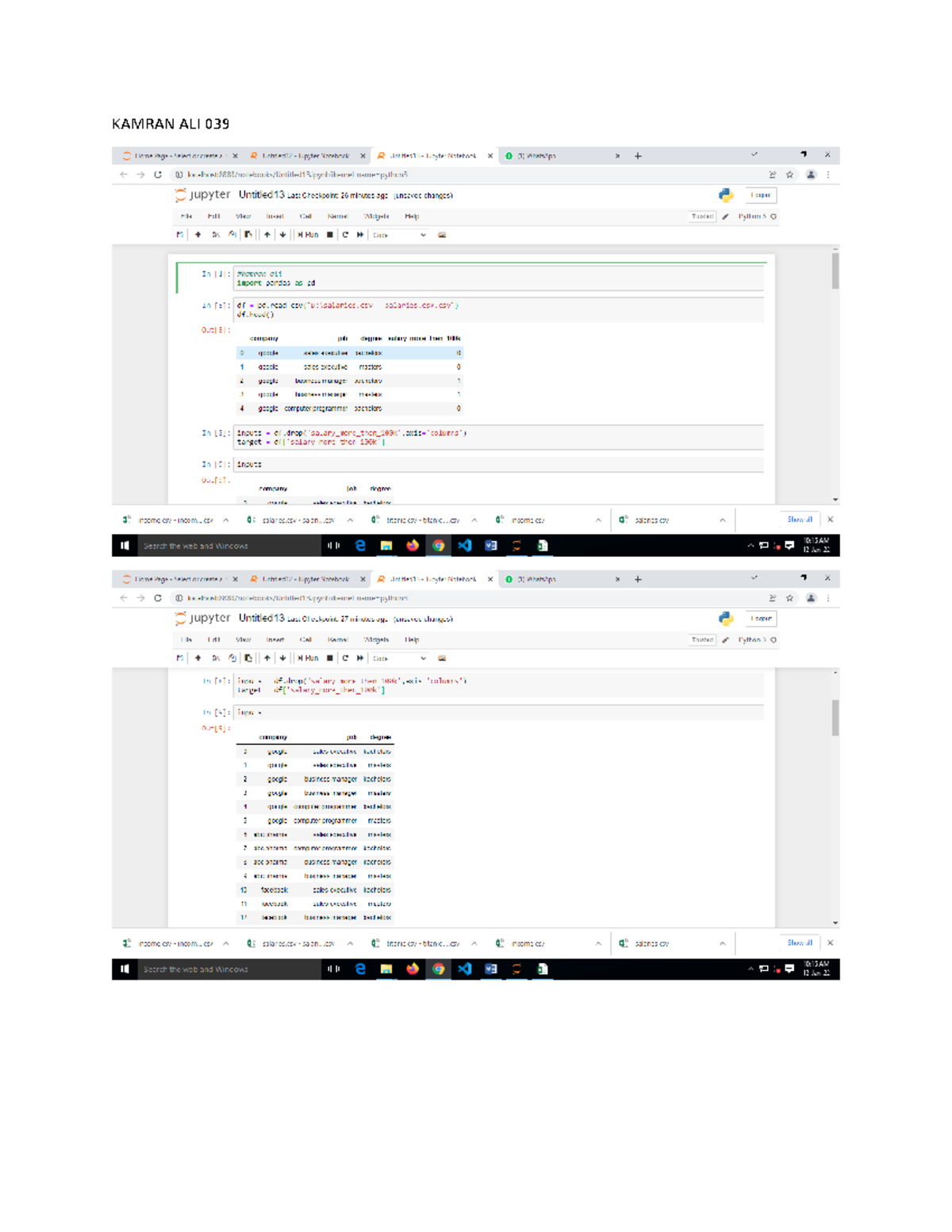Viewport: 952px width, 1232px height.
Task: Click the import pandas code cell In [1]
Action: (498, 278)
